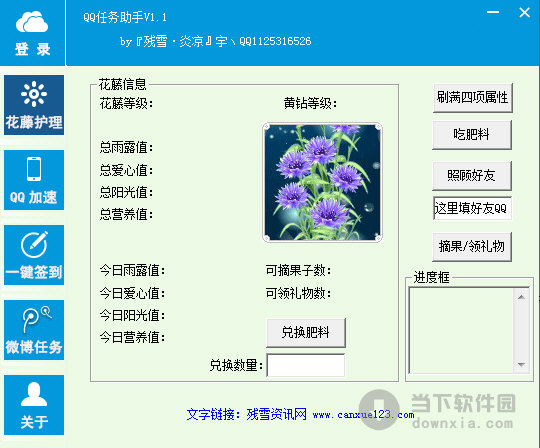Click the 总爱心值 label

click(126, 170)
